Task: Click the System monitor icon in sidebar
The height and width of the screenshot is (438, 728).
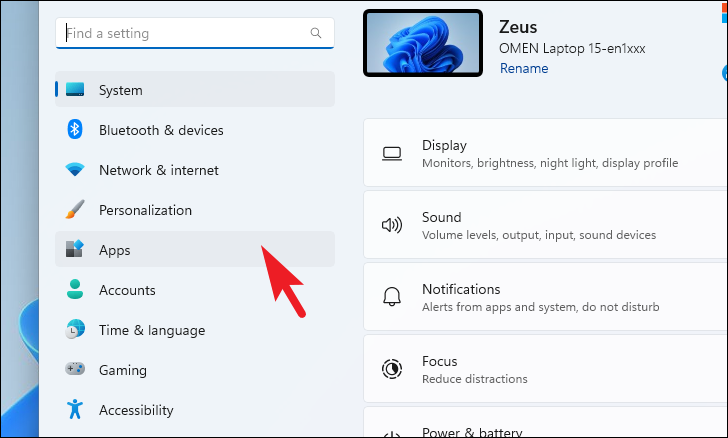Action: coord(75,89)
